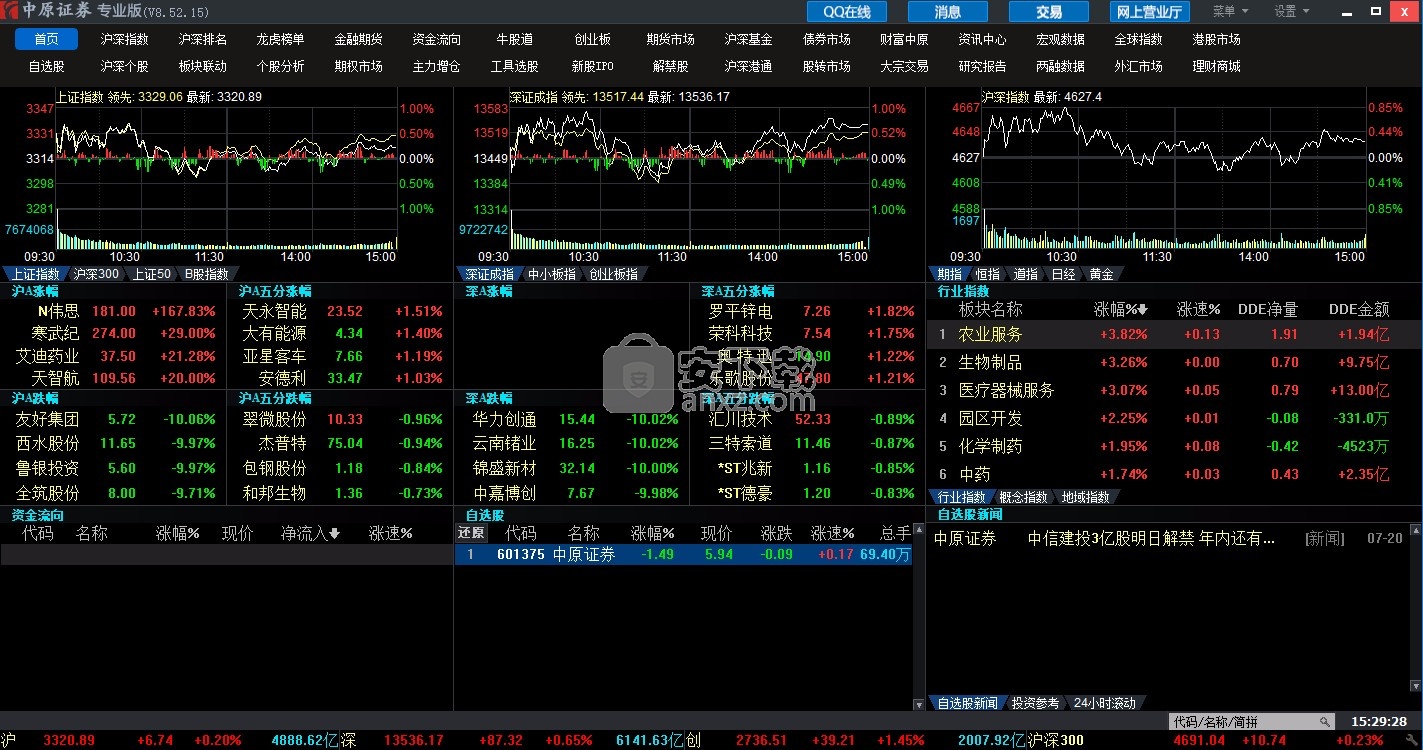Screen dimensions: 1423x750
Task: Open the 菜单 dropdown in title bar
Action: coord(1230,11)
